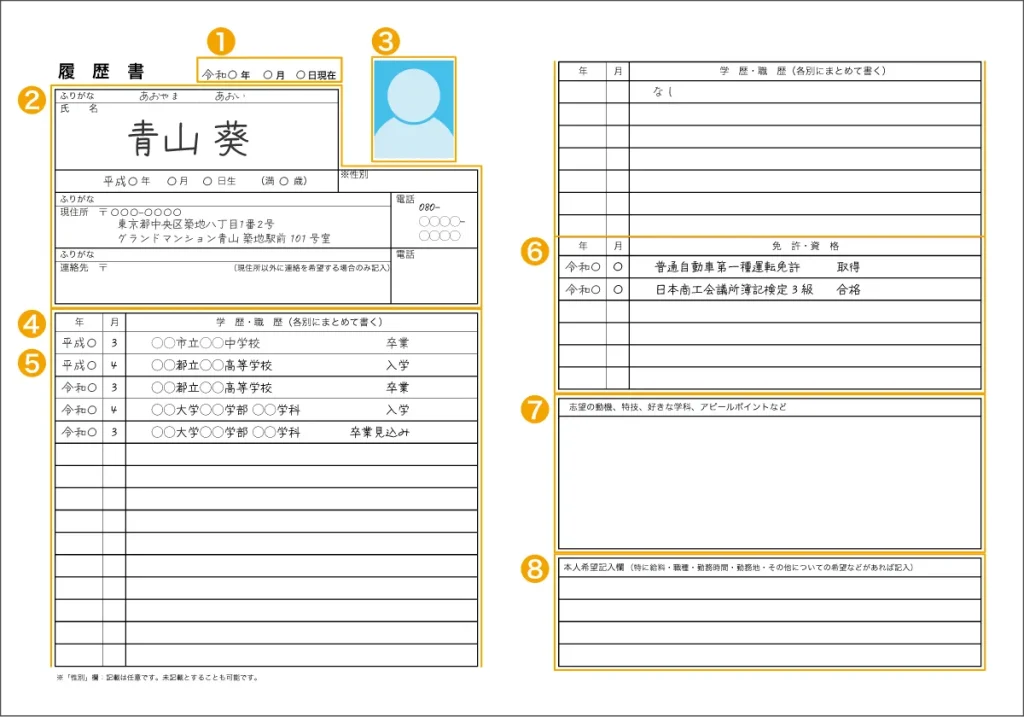
Task: Select the address 東京都中央区築地八丁目1番2号
Action: point(196,224)
